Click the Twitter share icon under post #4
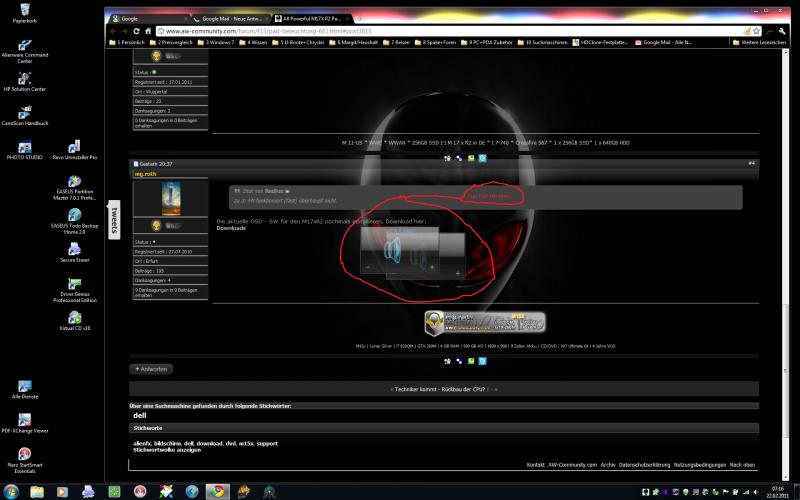The width and height of the screenshot is (800, 500). click(482, 361)
